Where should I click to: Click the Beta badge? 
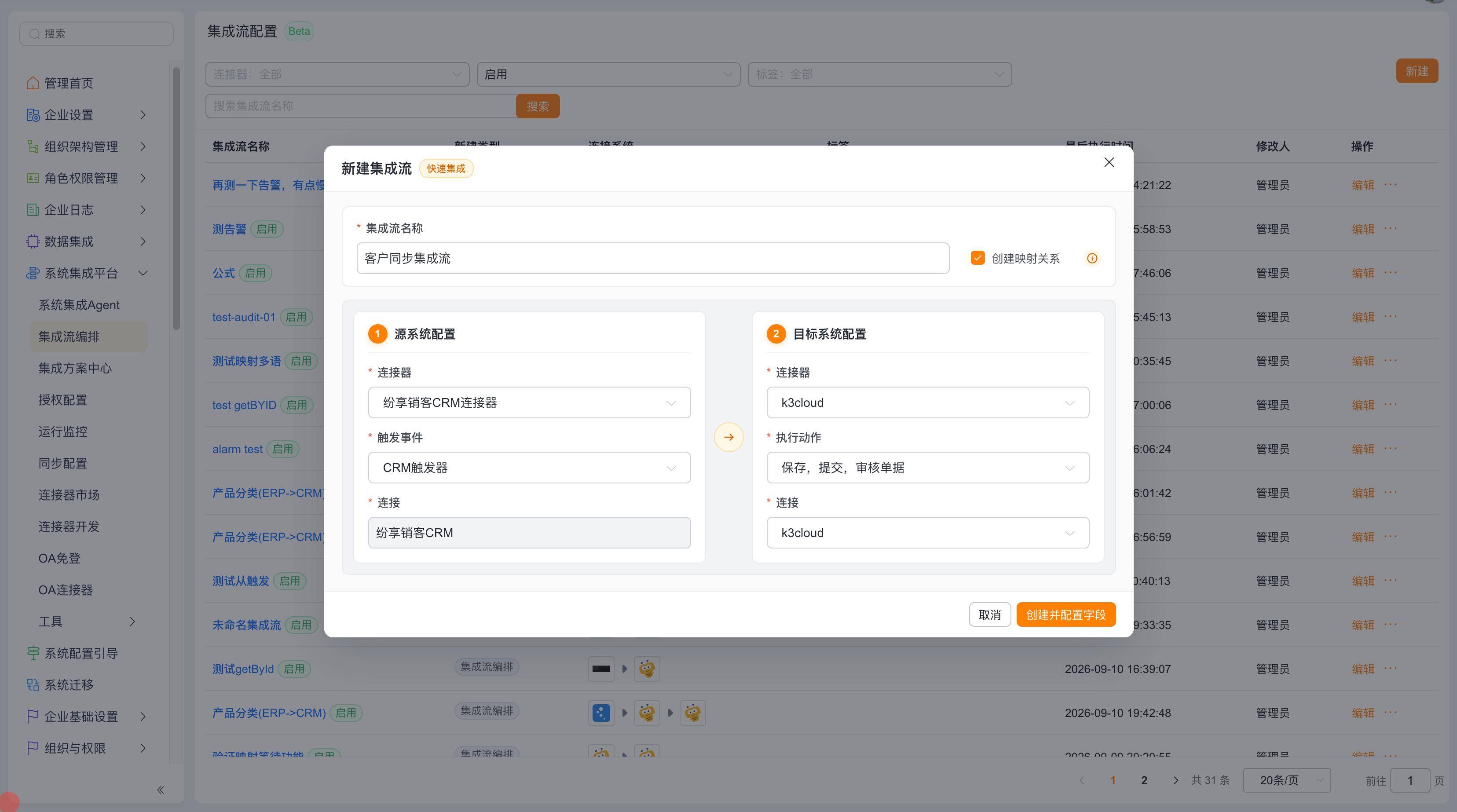click(x=299, y=31)
